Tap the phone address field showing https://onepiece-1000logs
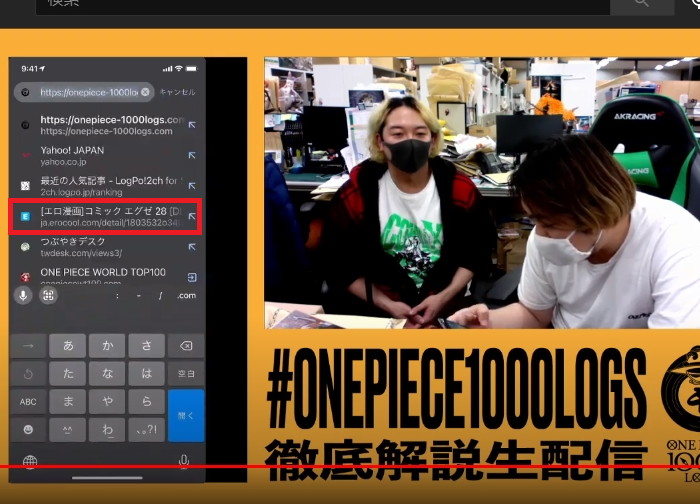The width and height of the screenshot is (700, 504). coord(84,92)
